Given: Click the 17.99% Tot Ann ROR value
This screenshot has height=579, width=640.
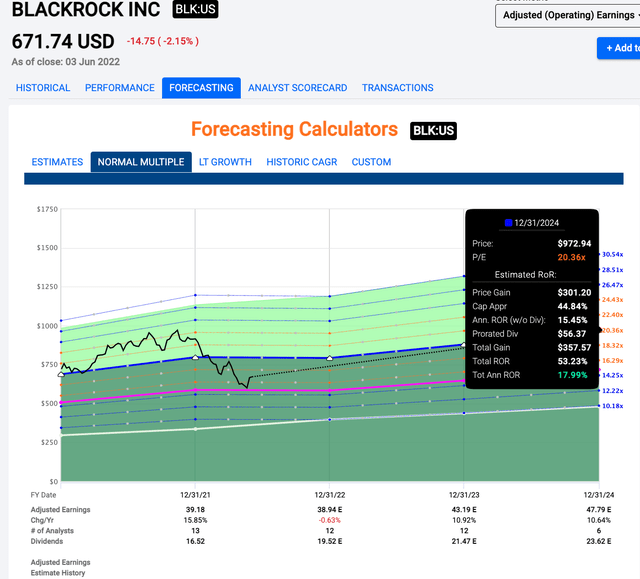Looking at the screenshot, I should [572, 375].
